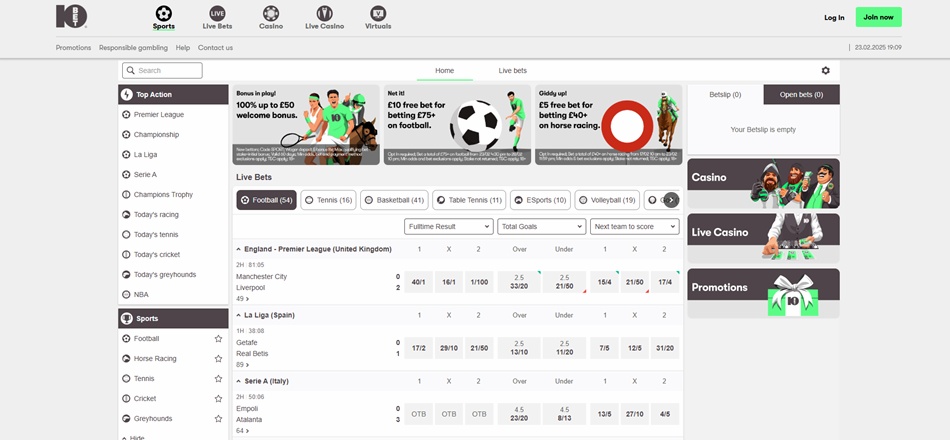This screenshot has height=440, width=950.
Task: Filter live bets by ESports (10)
Action: 540,200
